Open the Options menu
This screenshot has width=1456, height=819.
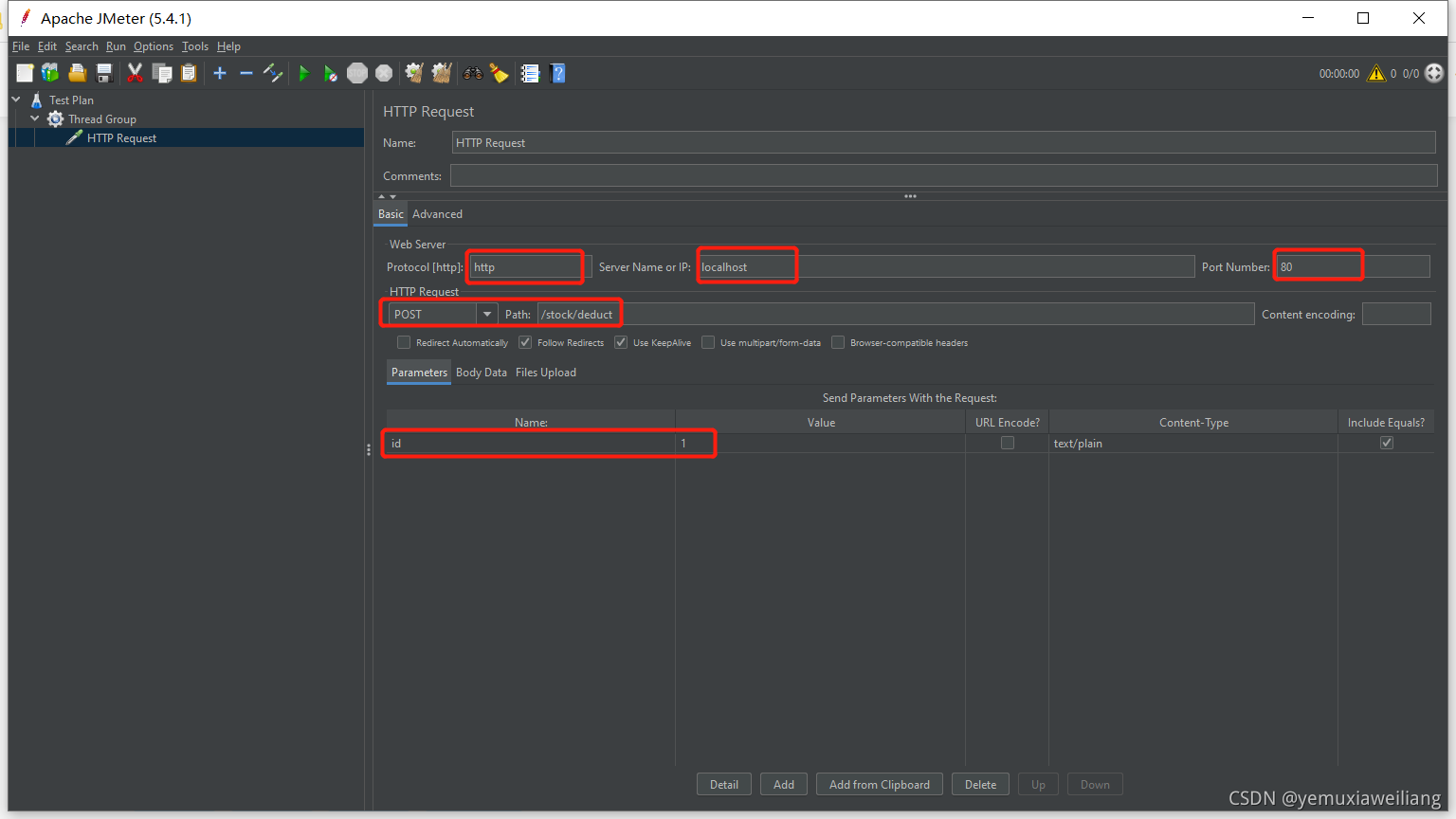click(x=154, y=45)
